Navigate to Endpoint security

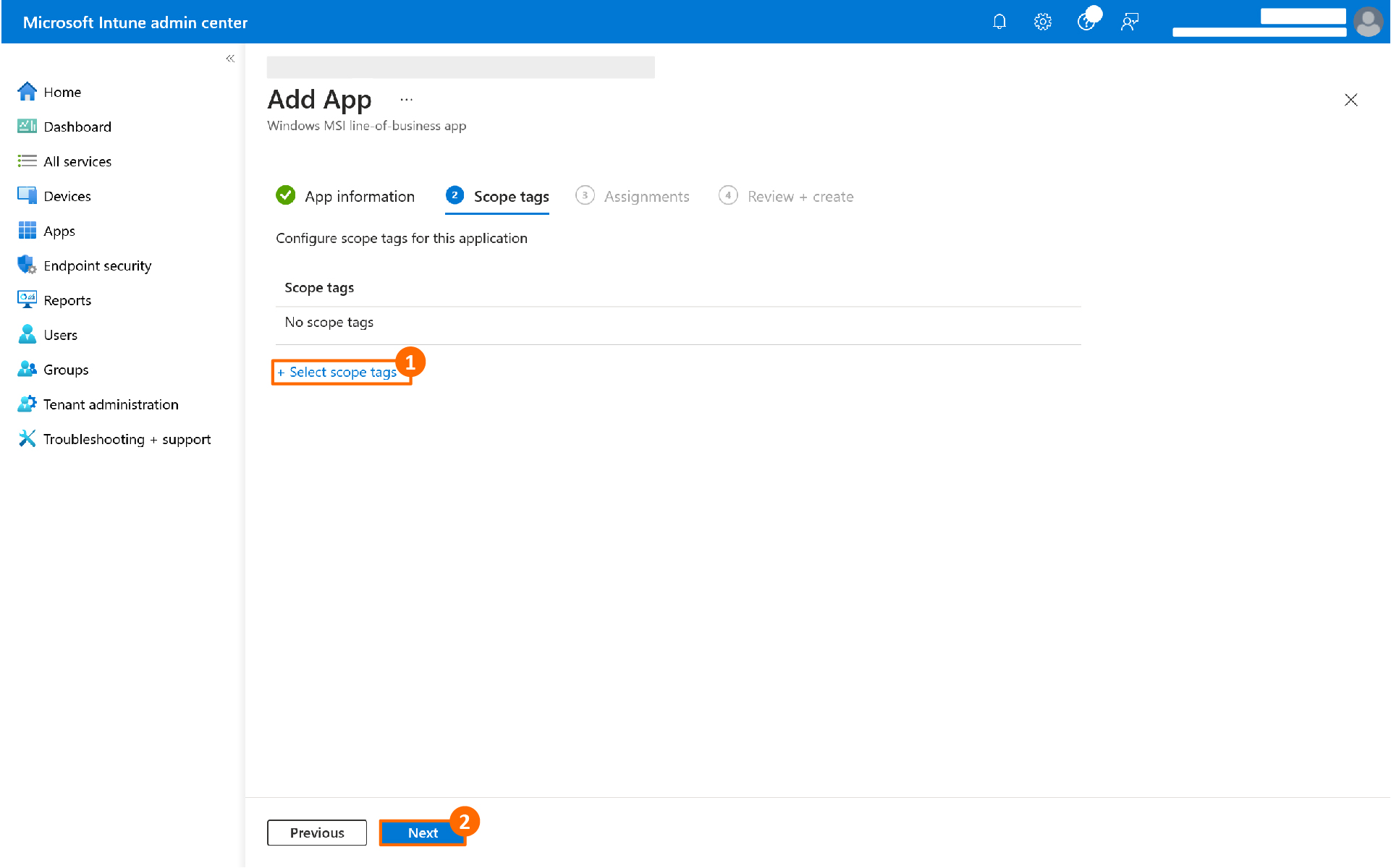(97, 265)
